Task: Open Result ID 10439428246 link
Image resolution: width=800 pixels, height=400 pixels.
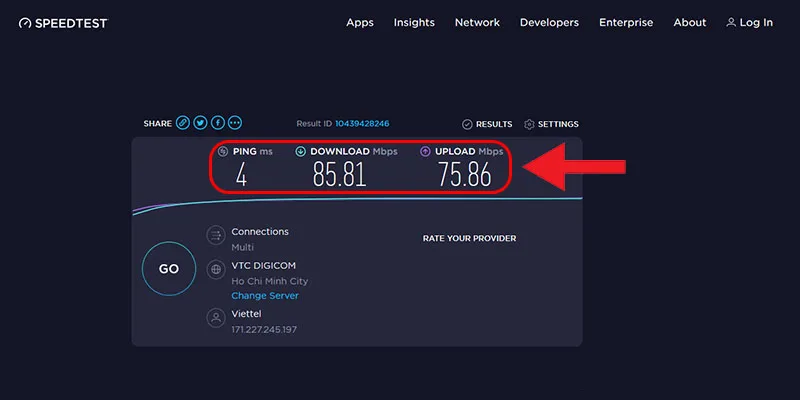Action: (362, 123)
